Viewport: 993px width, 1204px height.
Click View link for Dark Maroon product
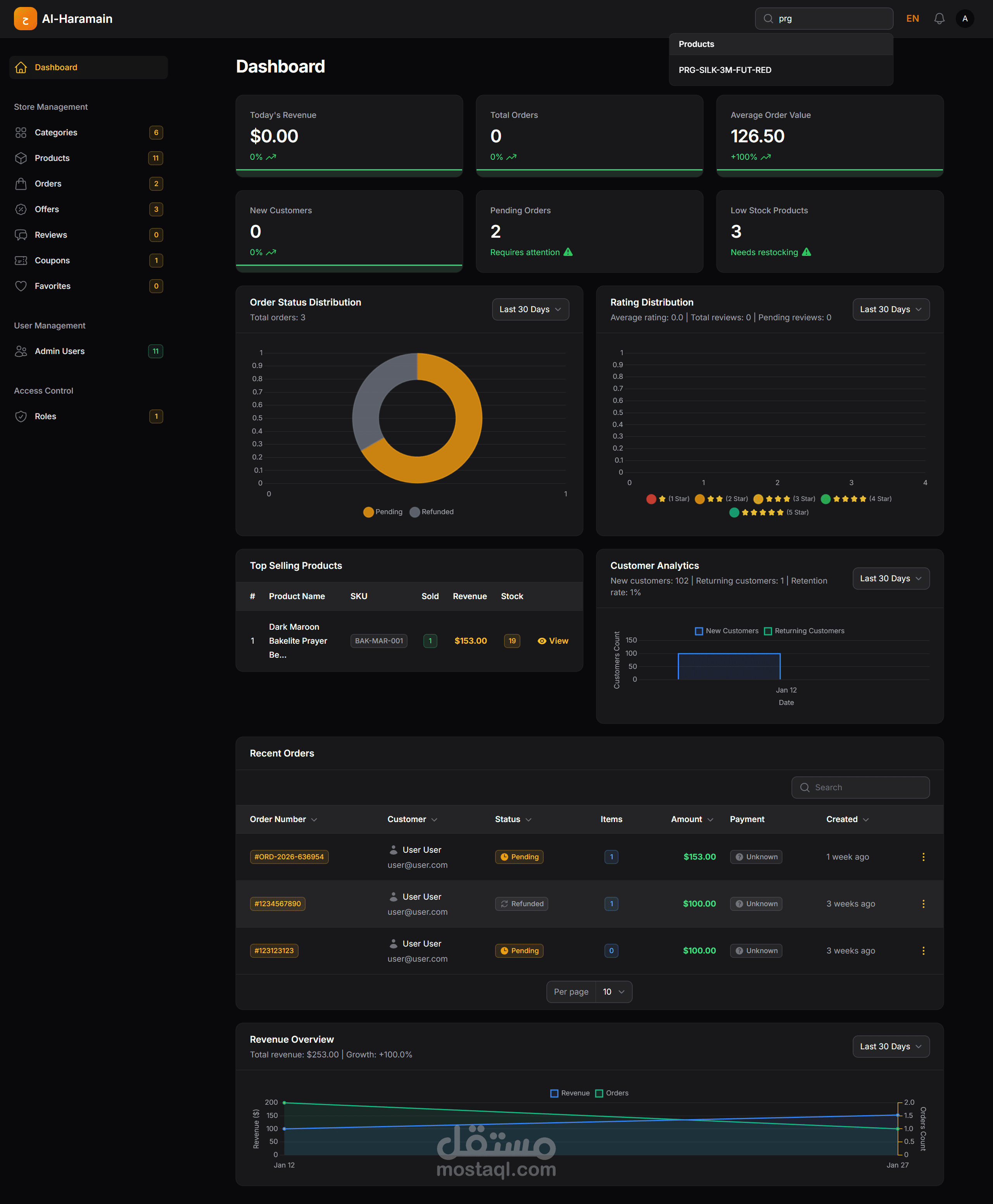pyautogui.click(x=553, y=641)
